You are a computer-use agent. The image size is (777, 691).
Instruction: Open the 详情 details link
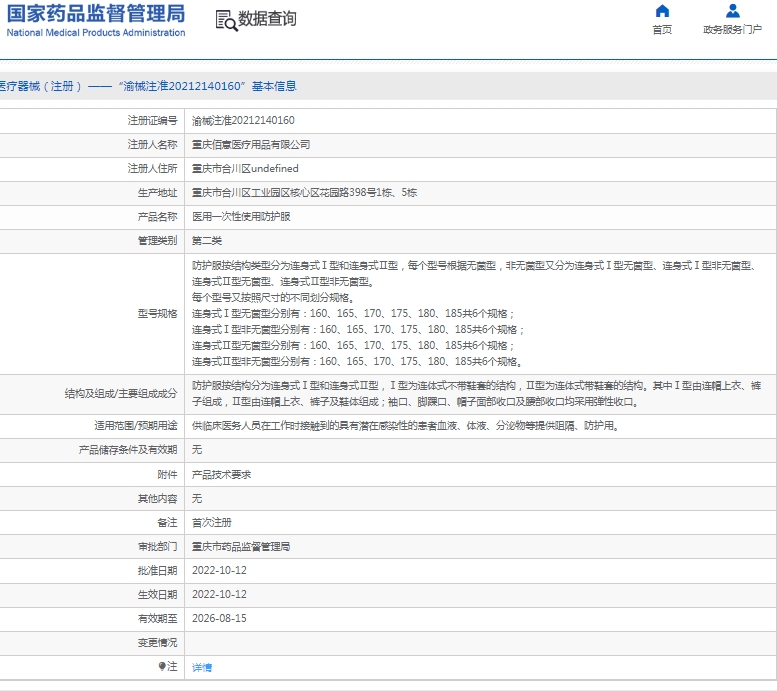tap(202, 667)
